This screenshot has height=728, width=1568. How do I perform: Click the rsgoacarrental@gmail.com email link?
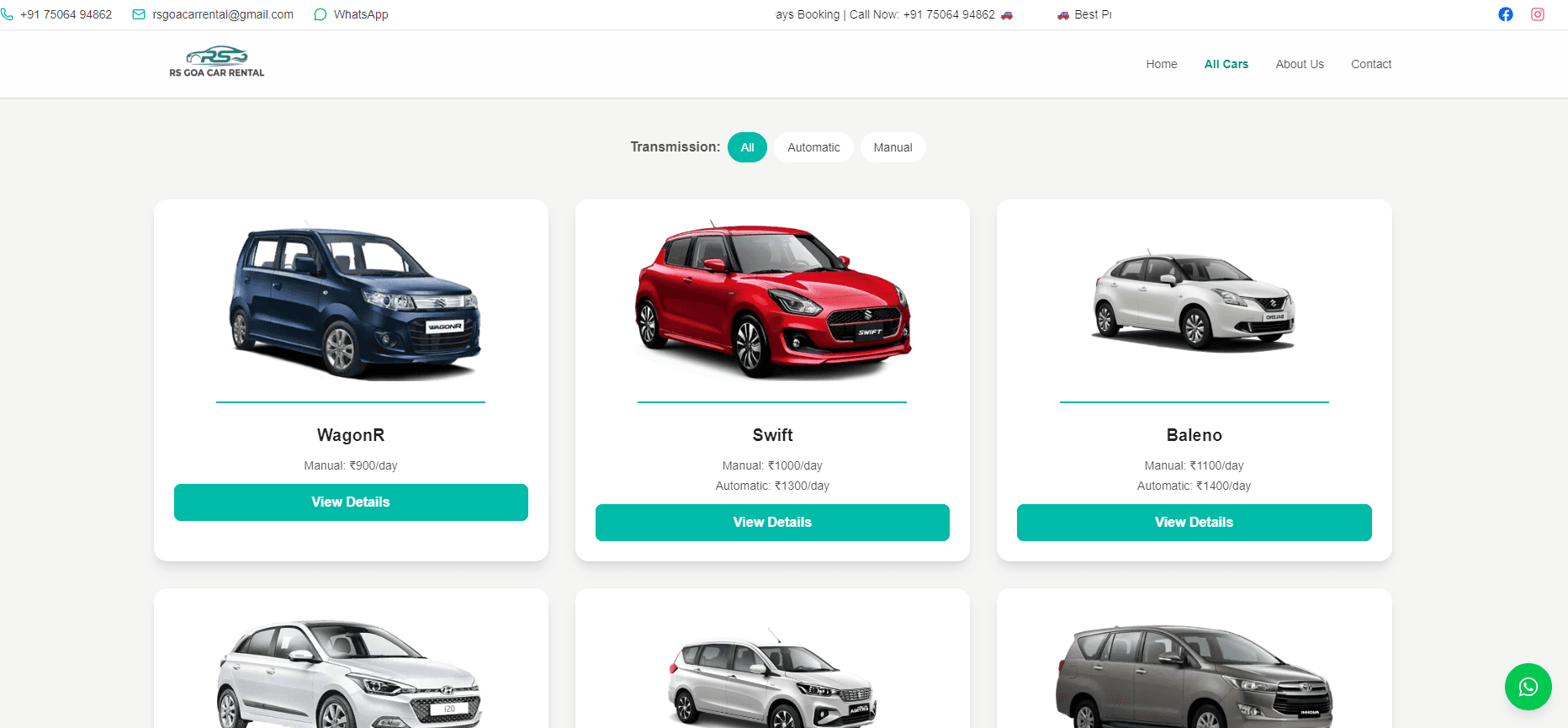tap(223, 14)
